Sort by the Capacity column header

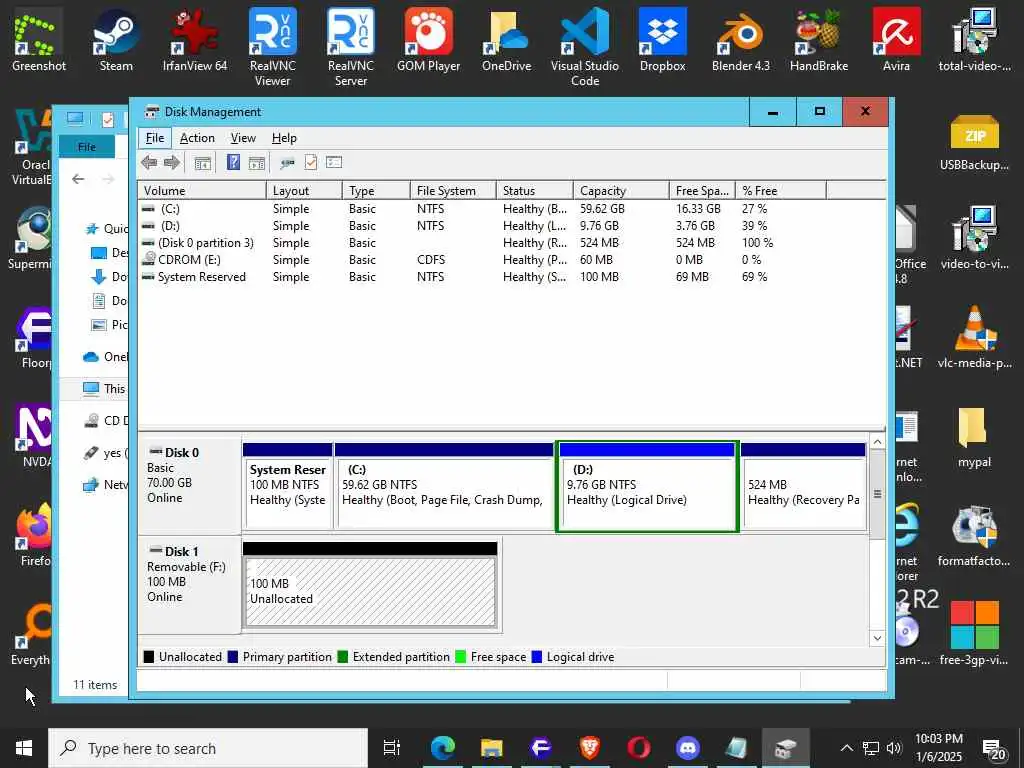point(621,191)
